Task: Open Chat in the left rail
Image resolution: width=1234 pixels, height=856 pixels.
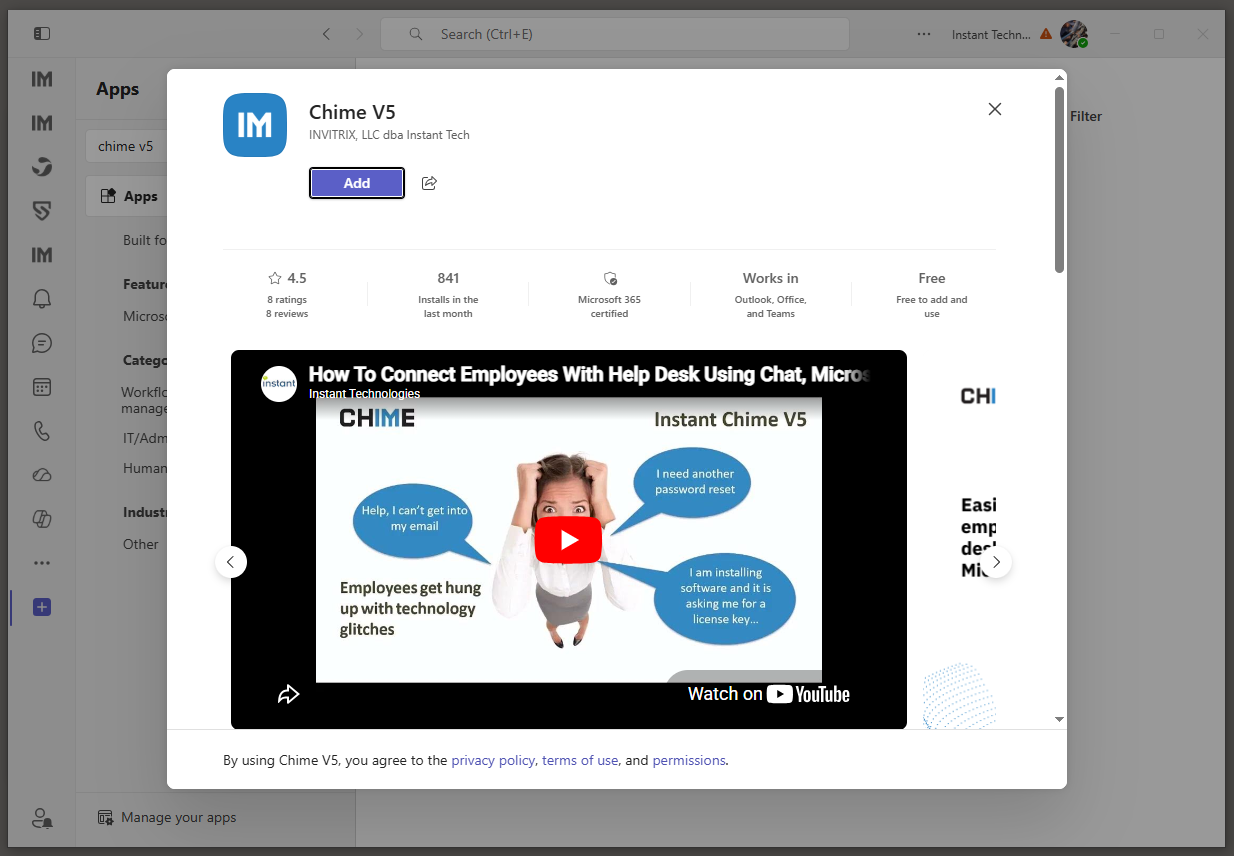Action: coord(42,343)
